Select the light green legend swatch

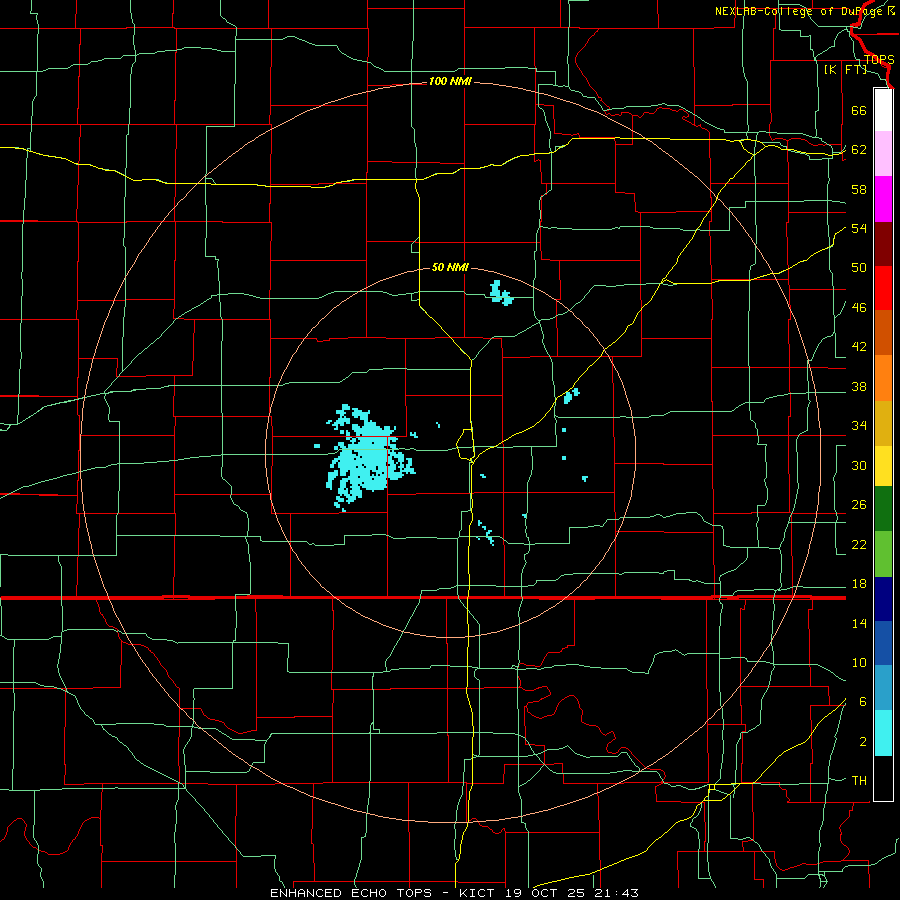(x=883, y=554)
